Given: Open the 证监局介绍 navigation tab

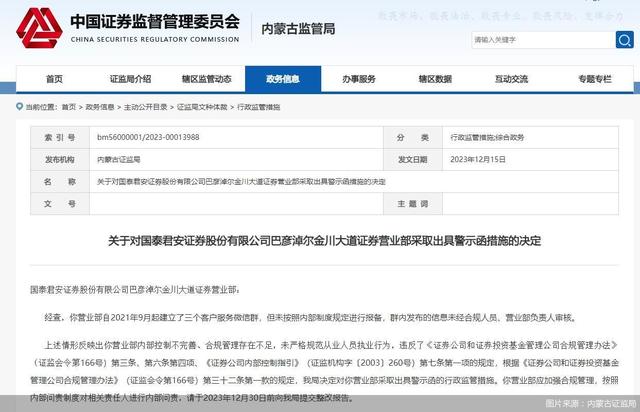Looking at the screenshot, I should point(130,79).
